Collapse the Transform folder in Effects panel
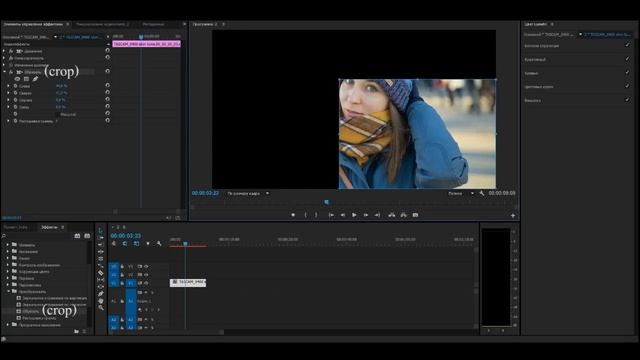 click(8, 291)
